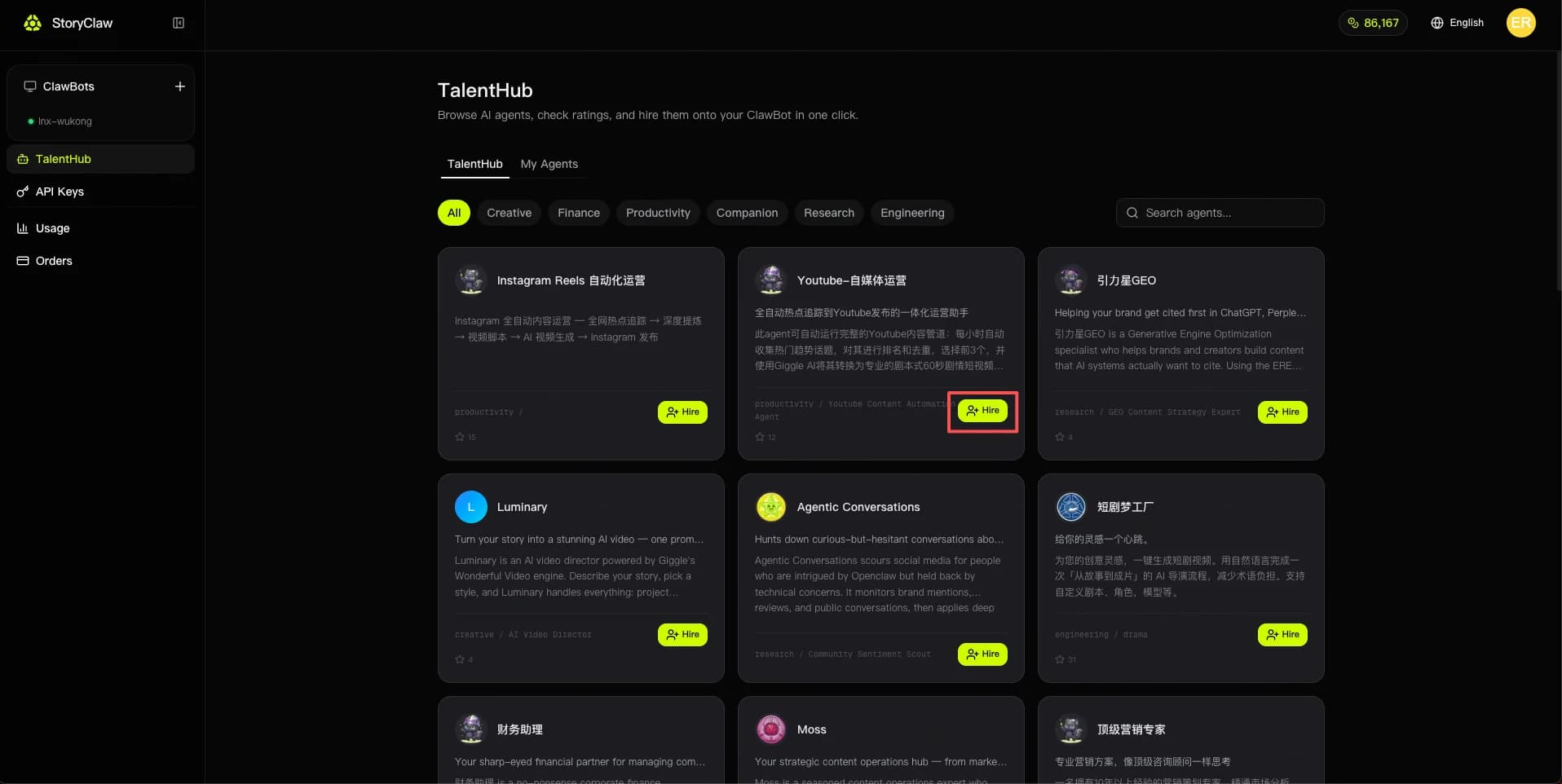Filter agents by Finance category
Screen dimensions: 1562x784
[579, 213]
